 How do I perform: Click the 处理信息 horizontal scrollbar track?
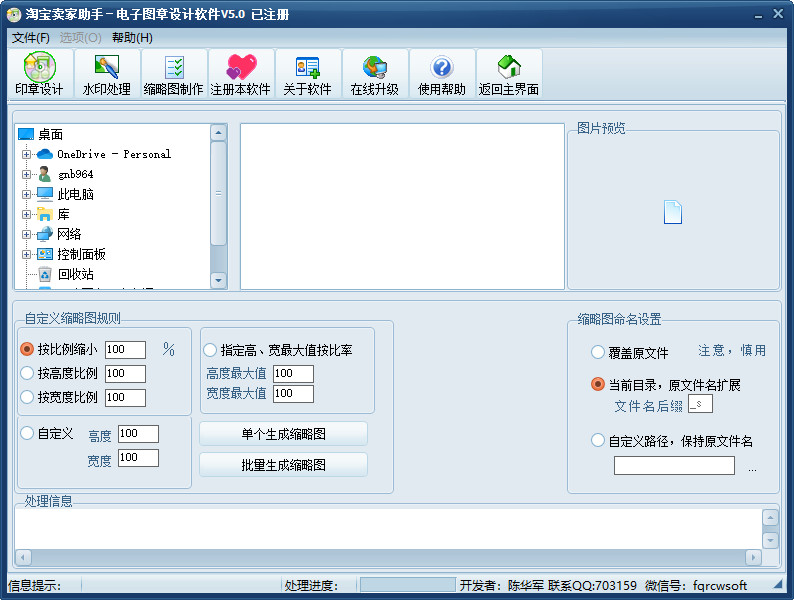click(x=388, y=557)
